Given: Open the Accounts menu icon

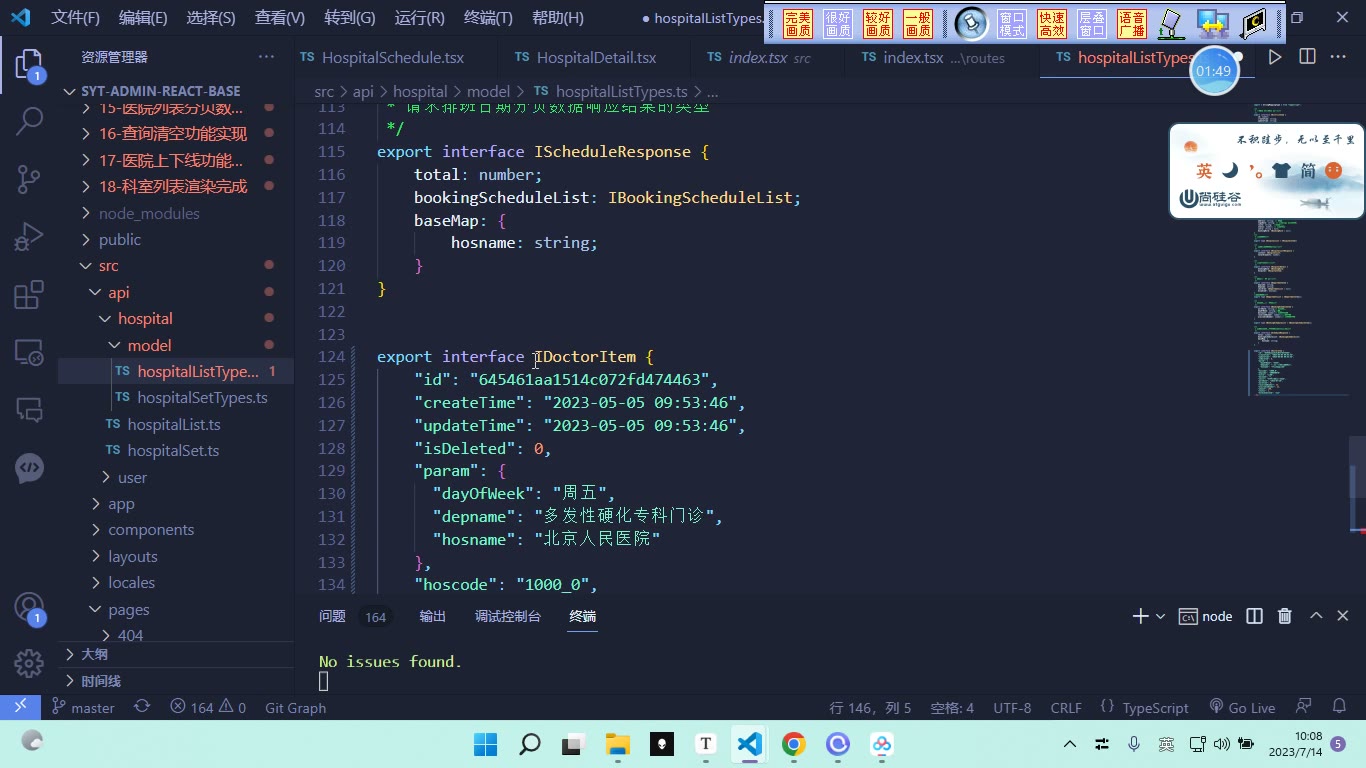Looking at the screenshot, I should pos(29,608).
